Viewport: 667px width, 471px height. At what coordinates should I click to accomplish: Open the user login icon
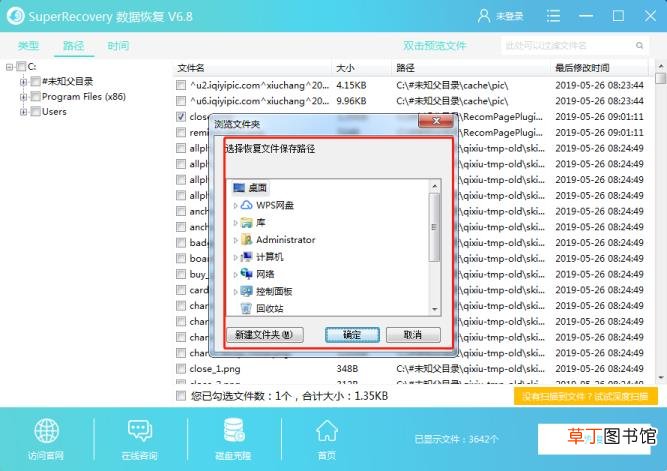tap(484, 16)
